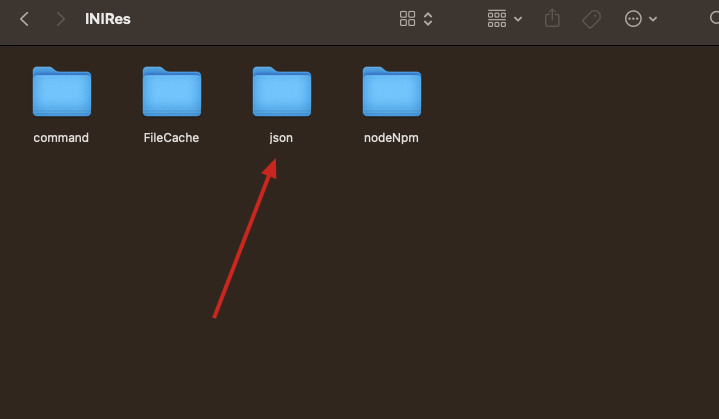The width and height of the screenshot is (719, 419).
Task: Expand the More actions dropdown chevron
Action: 653,19
